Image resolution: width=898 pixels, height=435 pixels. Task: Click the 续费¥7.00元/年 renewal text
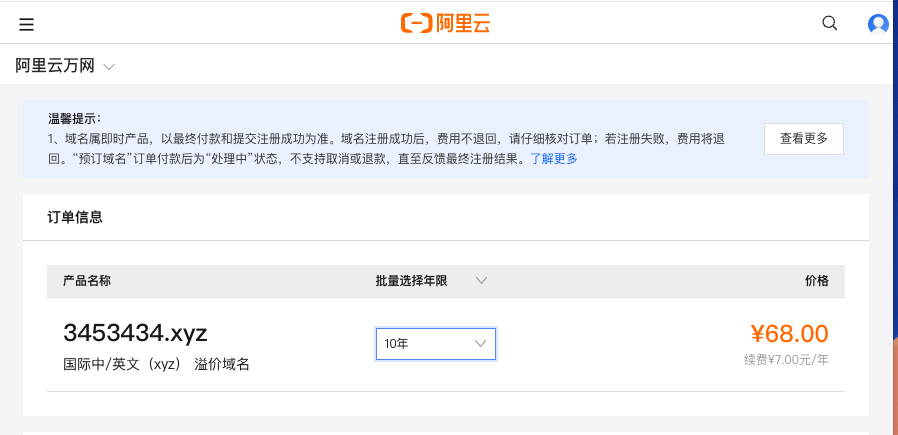786,360
